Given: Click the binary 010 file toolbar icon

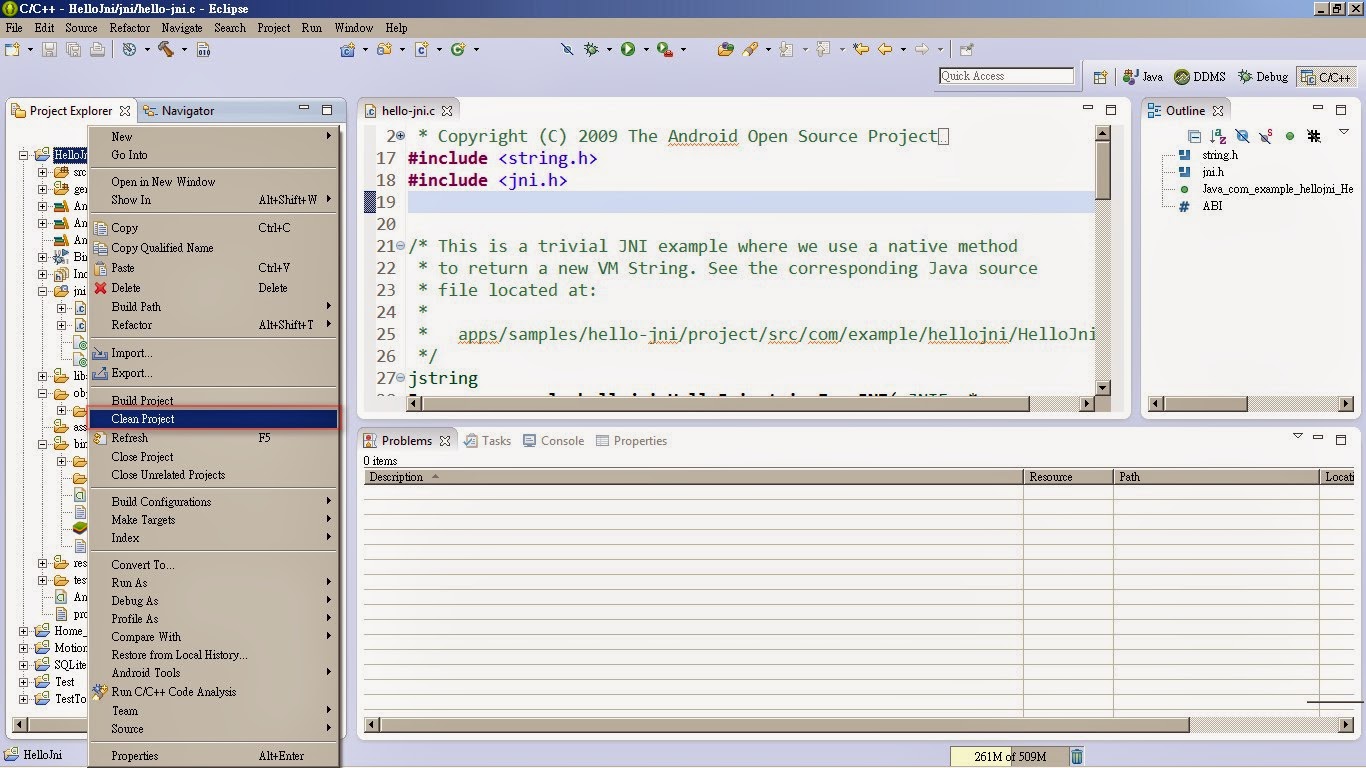Looking at the screenshot, I should 203,49.
